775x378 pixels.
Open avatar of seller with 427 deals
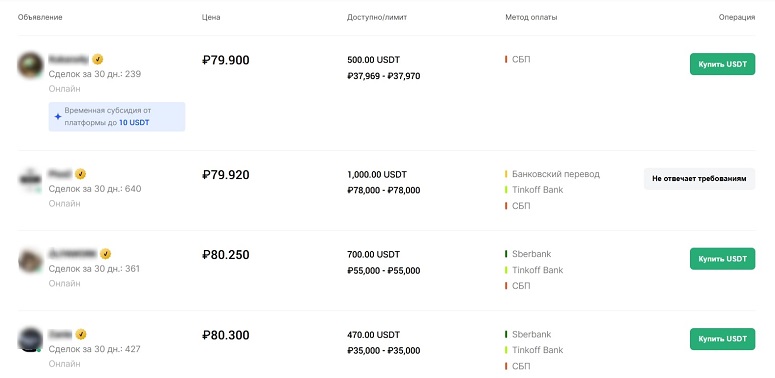pos(31,340)
